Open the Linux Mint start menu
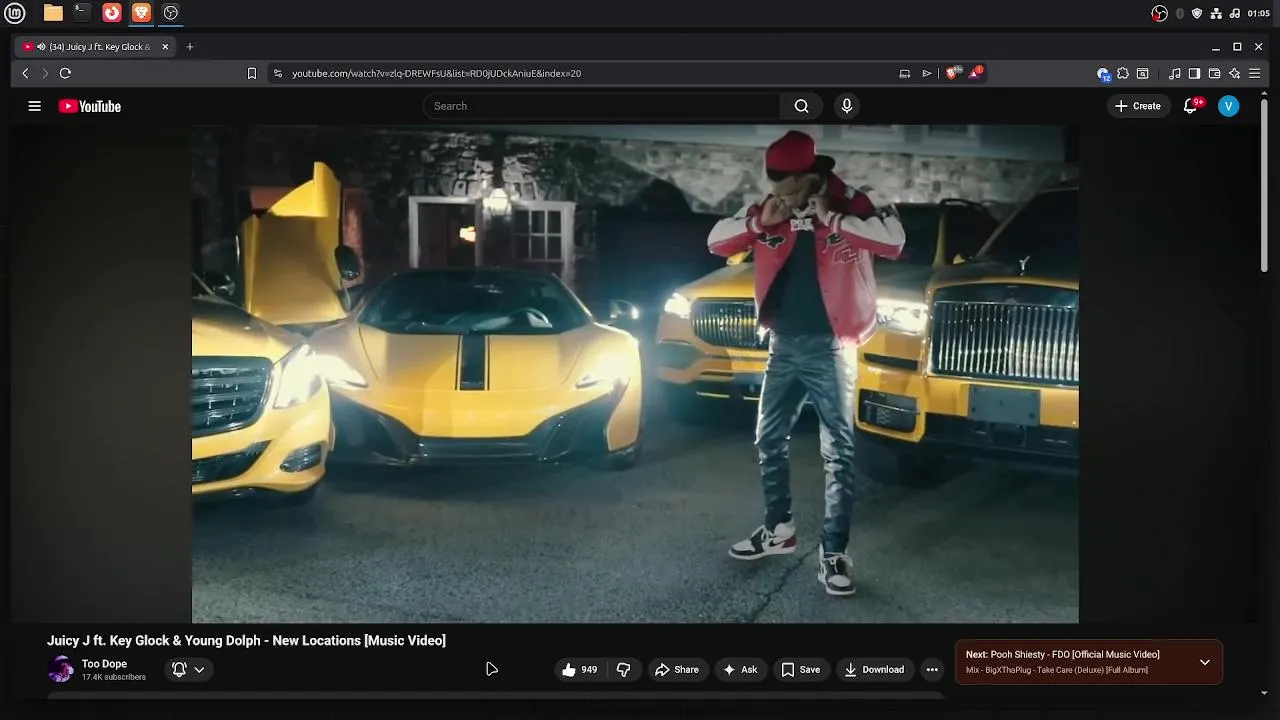Viewport: 1280px width, 720px height. click(x=15, y=13)
